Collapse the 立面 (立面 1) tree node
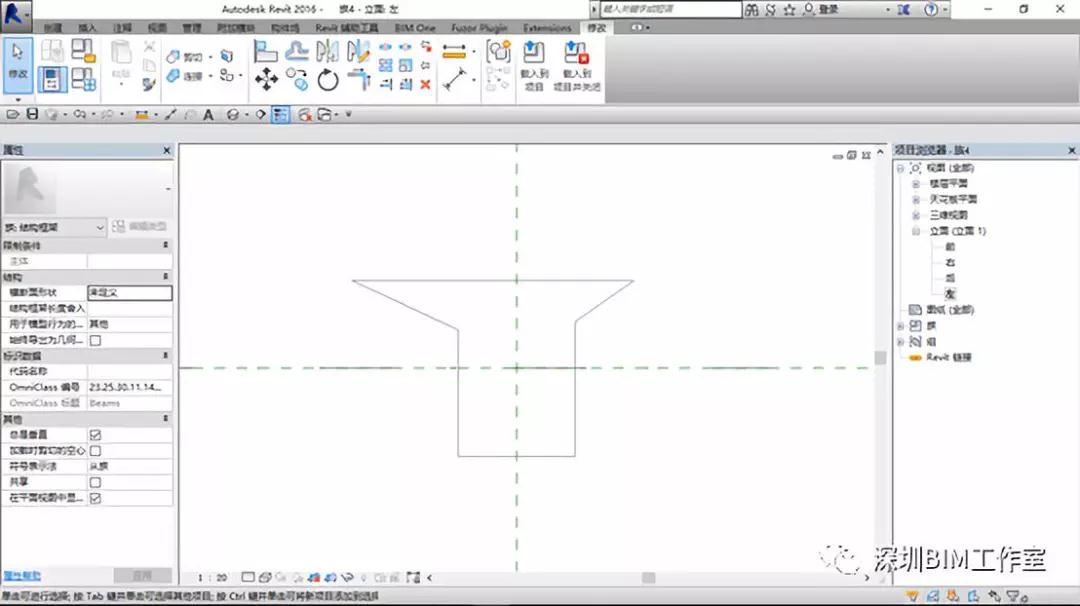Image resolution: width=1080 pixels, height=606 pixels. (x=916, y=231)
